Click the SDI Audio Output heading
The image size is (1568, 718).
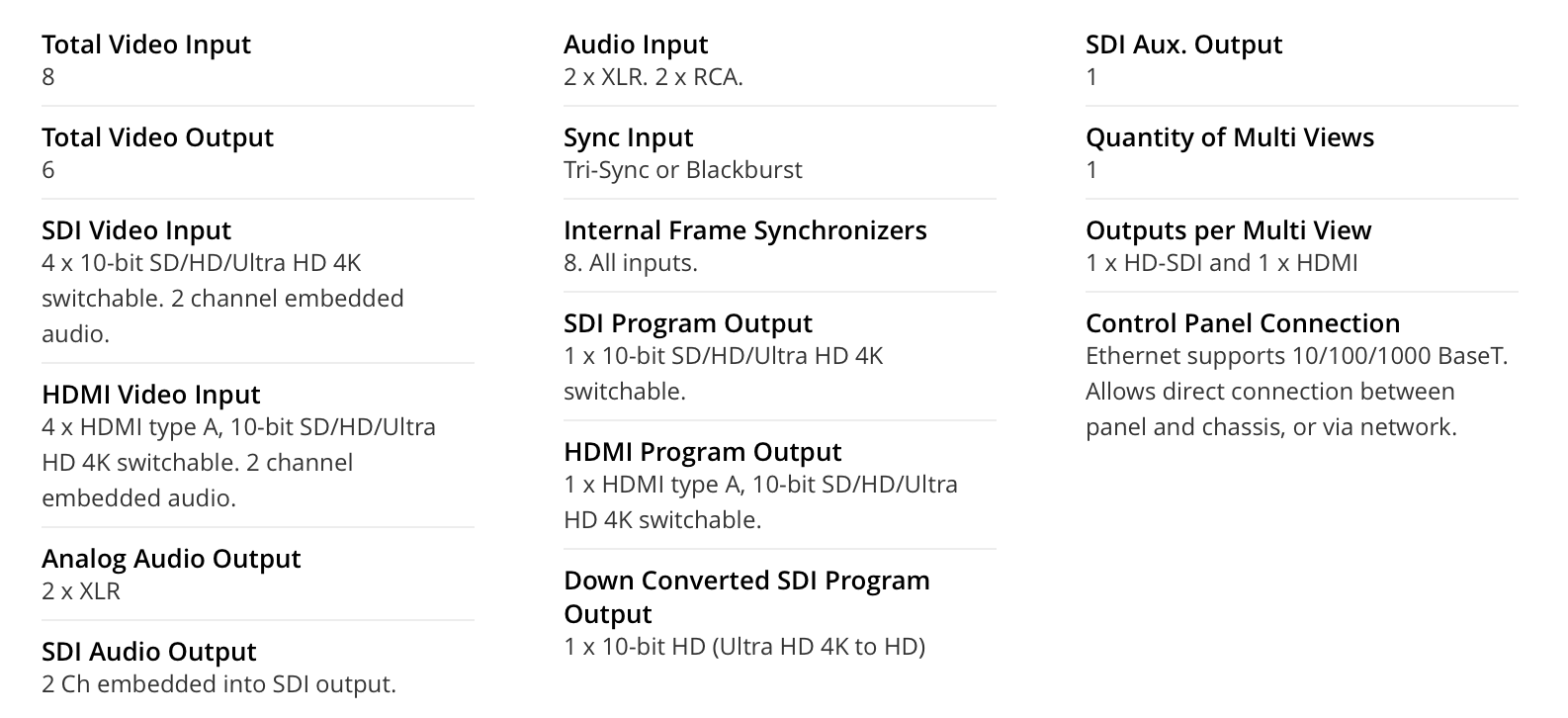[x=149, y=652]
